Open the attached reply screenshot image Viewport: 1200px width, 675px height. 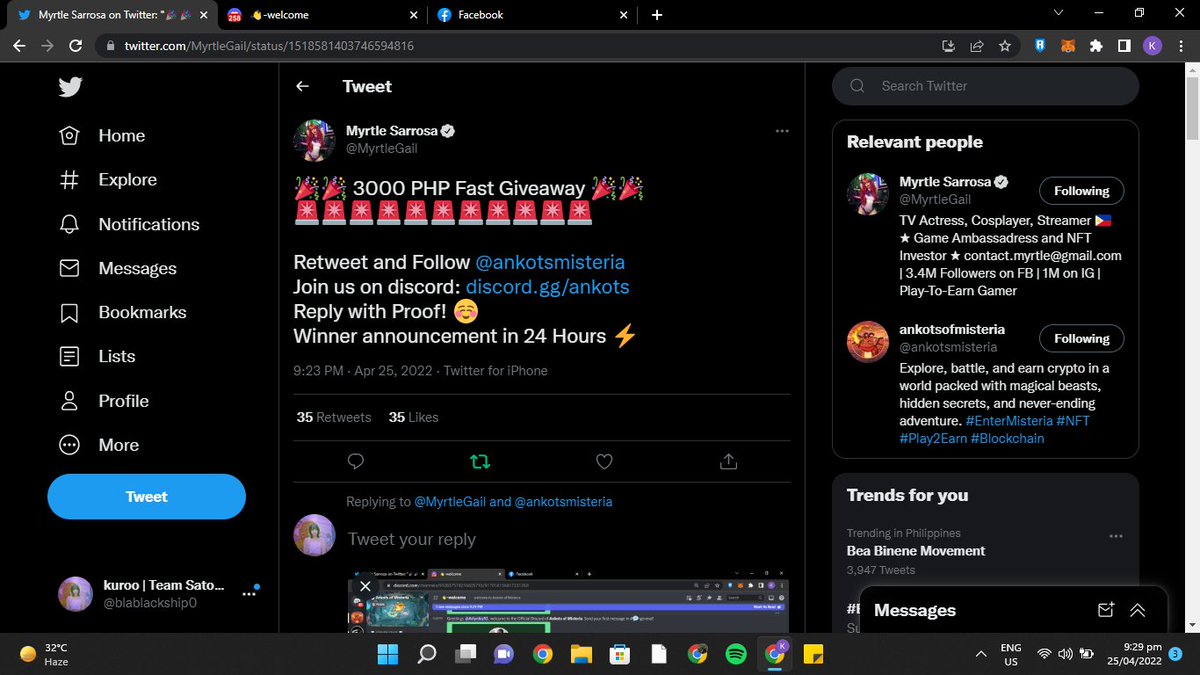tap(568, 602)
